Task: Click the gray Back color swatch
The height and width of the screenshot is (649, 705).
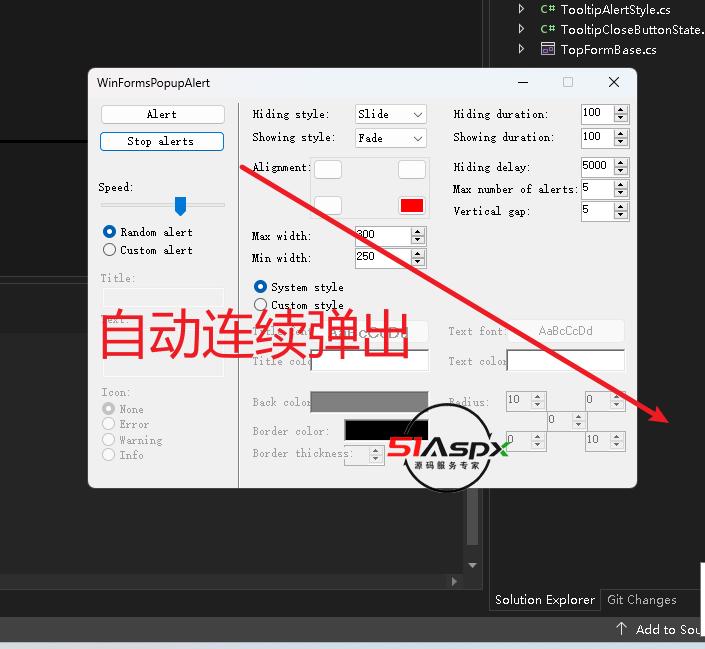Action: (x=369, y=402)
